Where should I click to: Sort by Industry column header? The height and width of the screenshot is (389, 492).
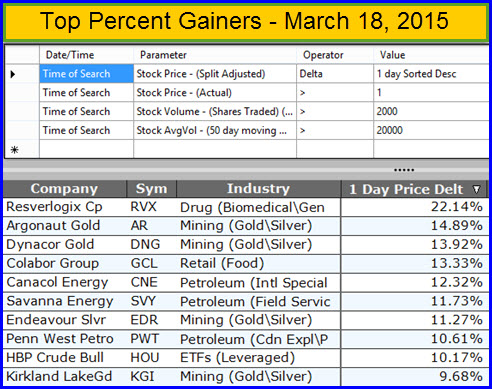(258, 189)
